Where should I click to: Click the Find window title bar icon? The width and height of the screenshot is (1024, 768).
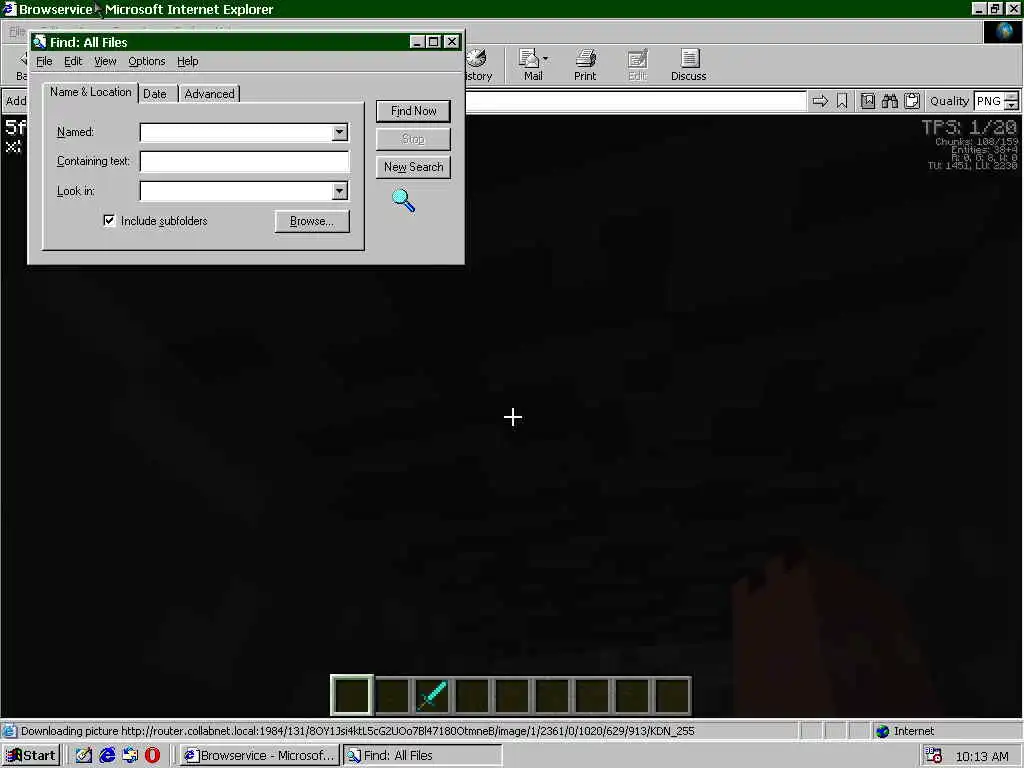click(40, 42)
